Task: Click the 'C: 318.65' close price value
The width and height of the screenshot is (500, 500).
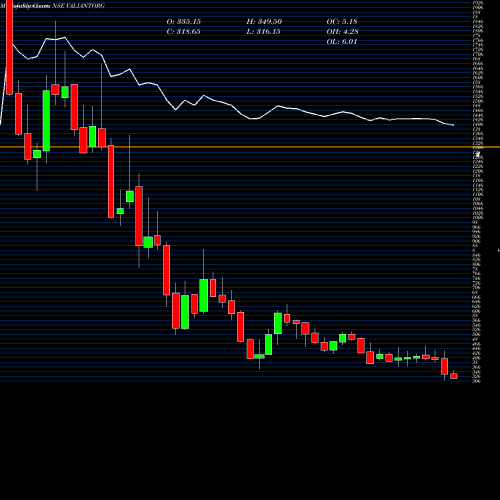Action: click(184, 32)
